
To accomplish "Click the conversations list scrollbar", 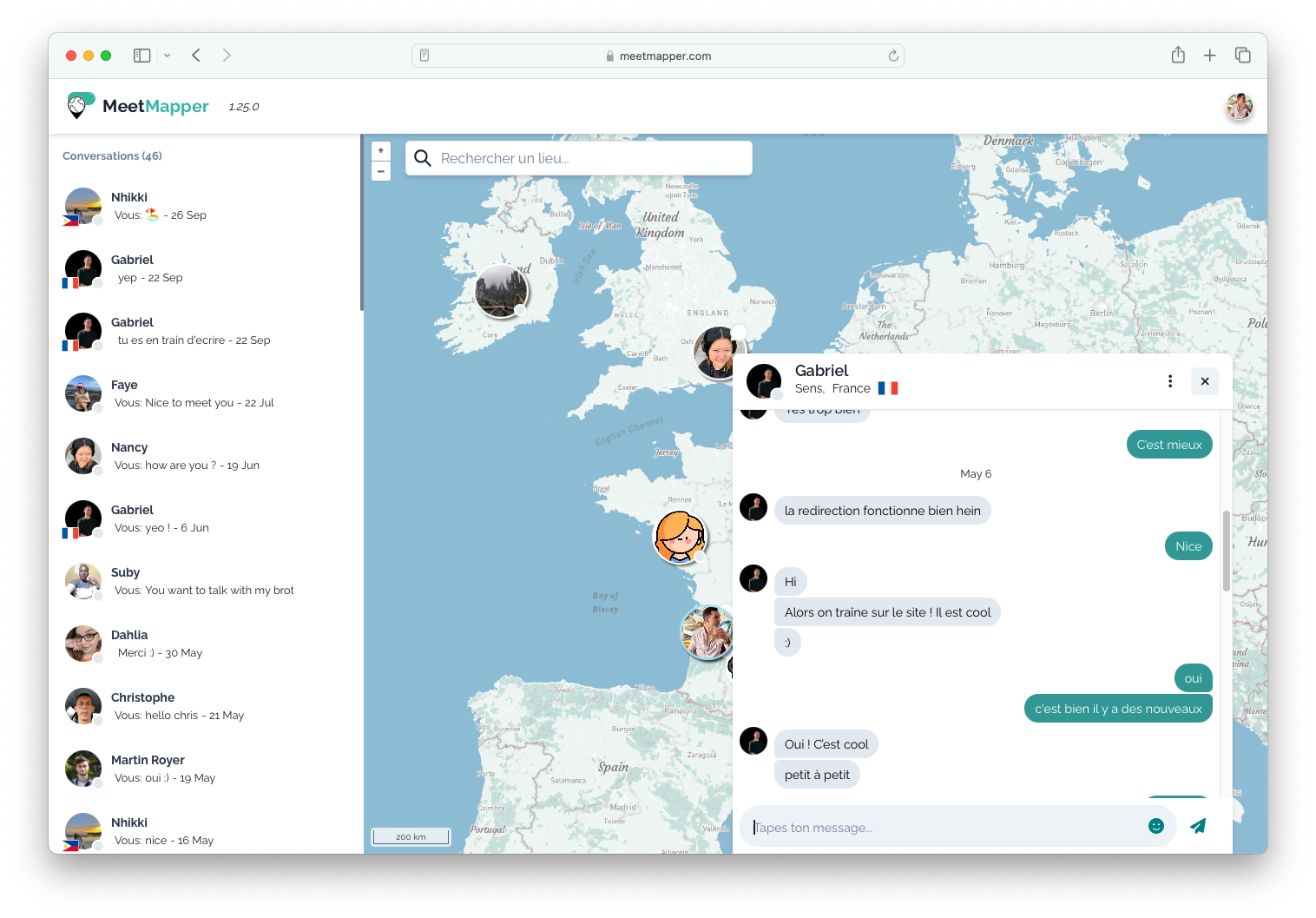I will (x=361, y=222).
